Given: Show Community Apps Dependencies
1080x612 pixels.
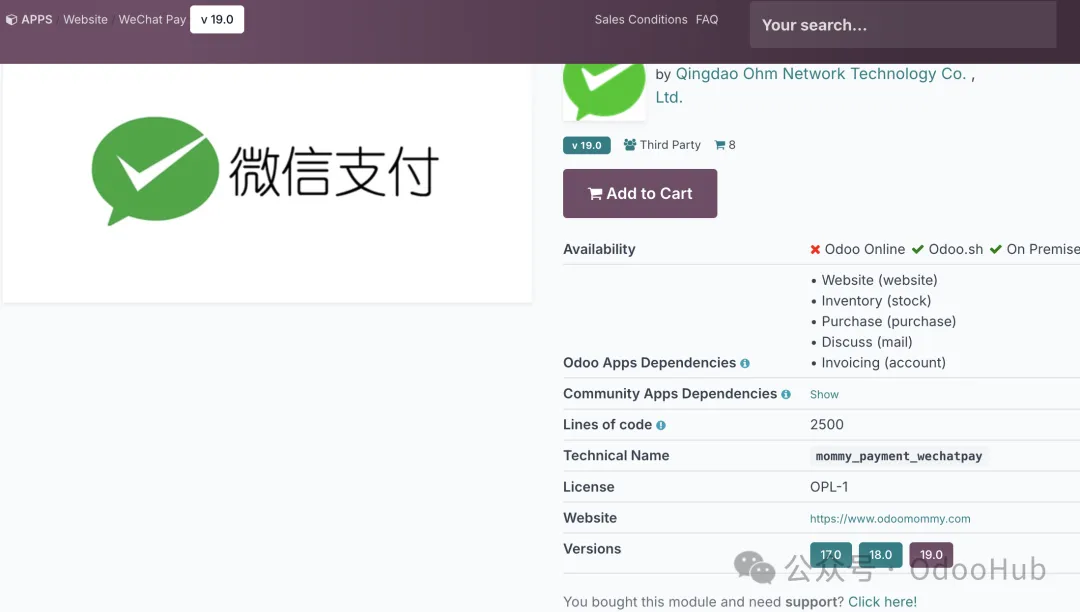Looking at the screenshot, I should 824,394.
